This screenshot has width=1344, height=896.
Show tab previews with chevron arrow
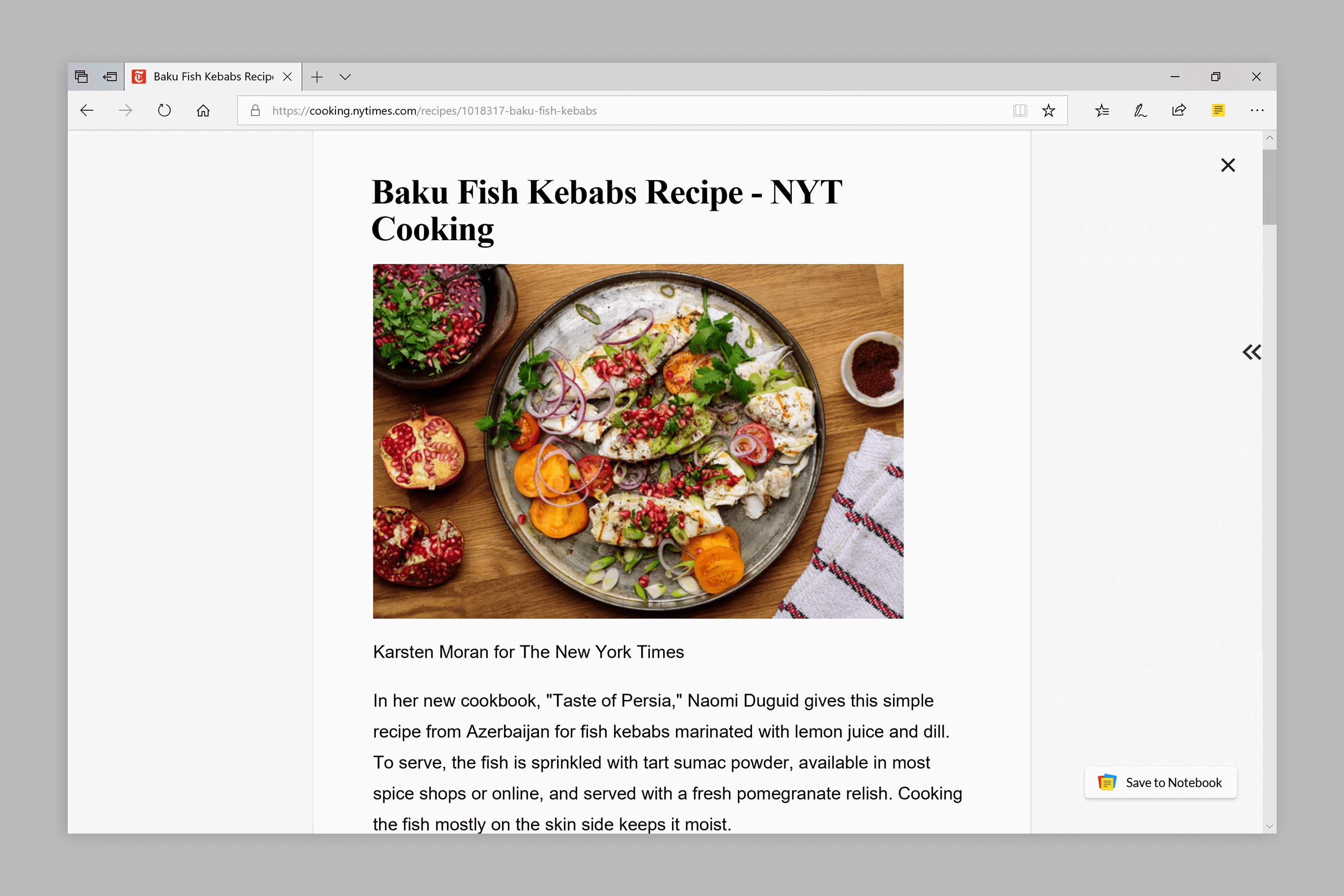[x=344, y=77]
